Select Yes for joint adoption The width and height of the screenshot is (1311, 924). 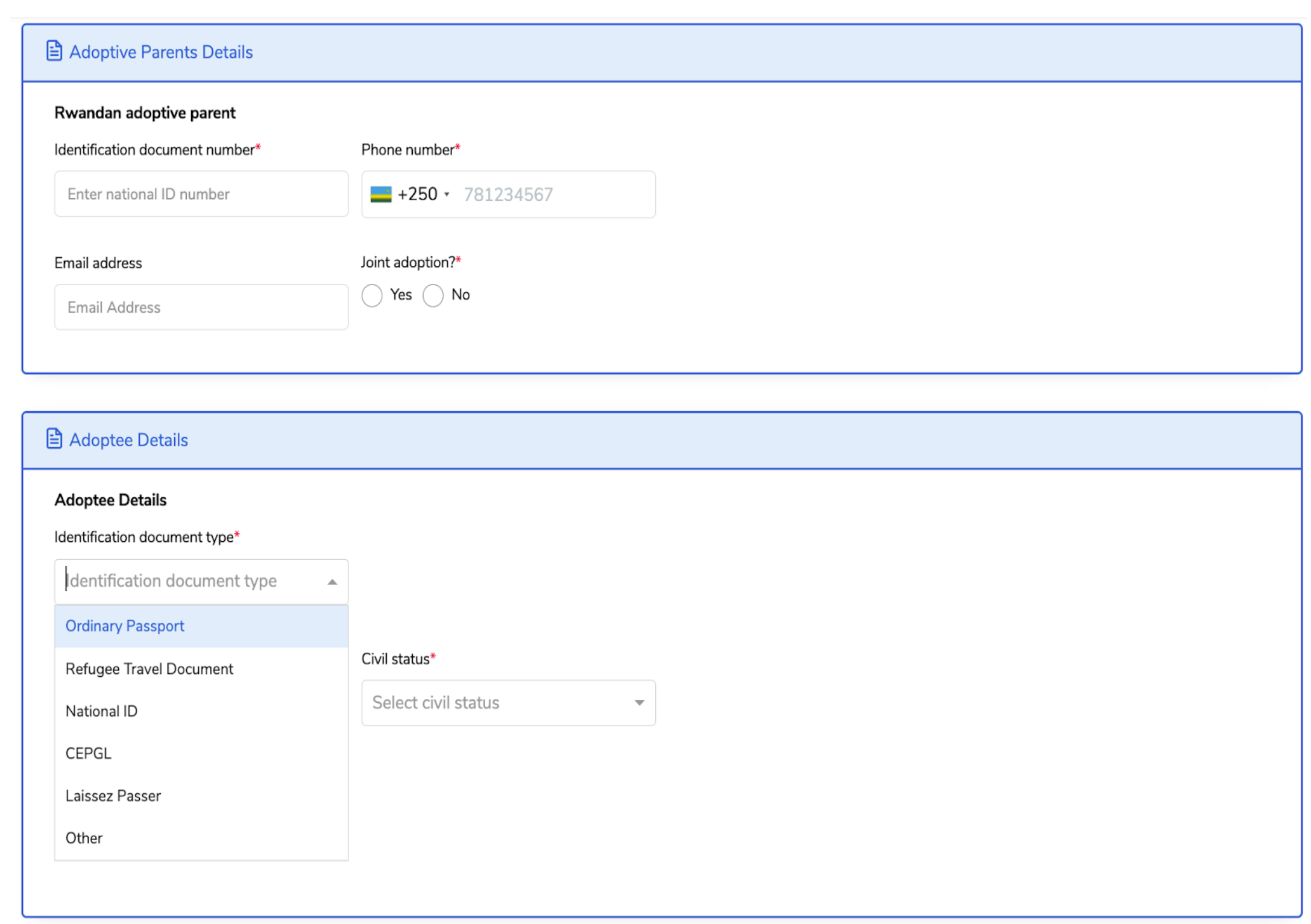tap(372, 295)
